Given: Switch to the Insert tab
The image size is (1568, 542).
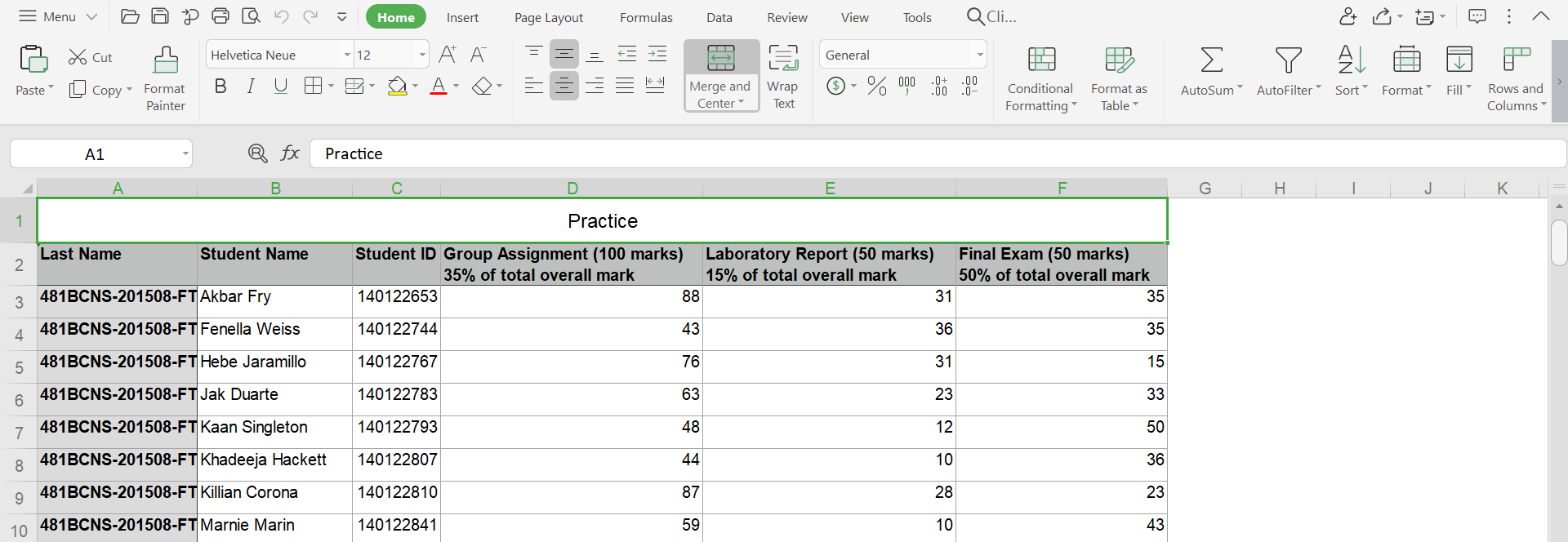Looking at the screenshot, I should (462, 17).
